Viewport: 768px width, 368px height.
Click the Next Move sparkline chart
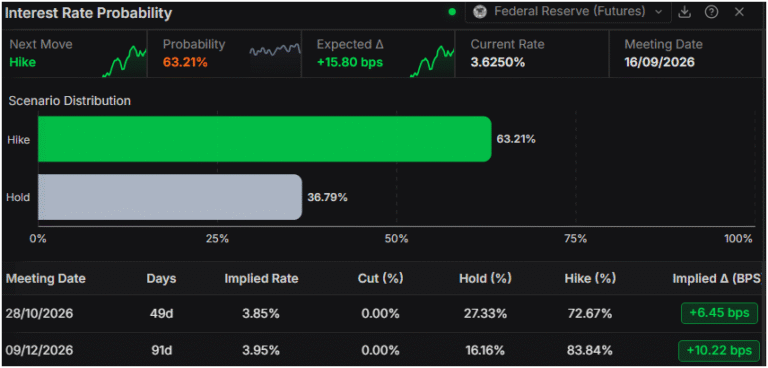[124, 61]
